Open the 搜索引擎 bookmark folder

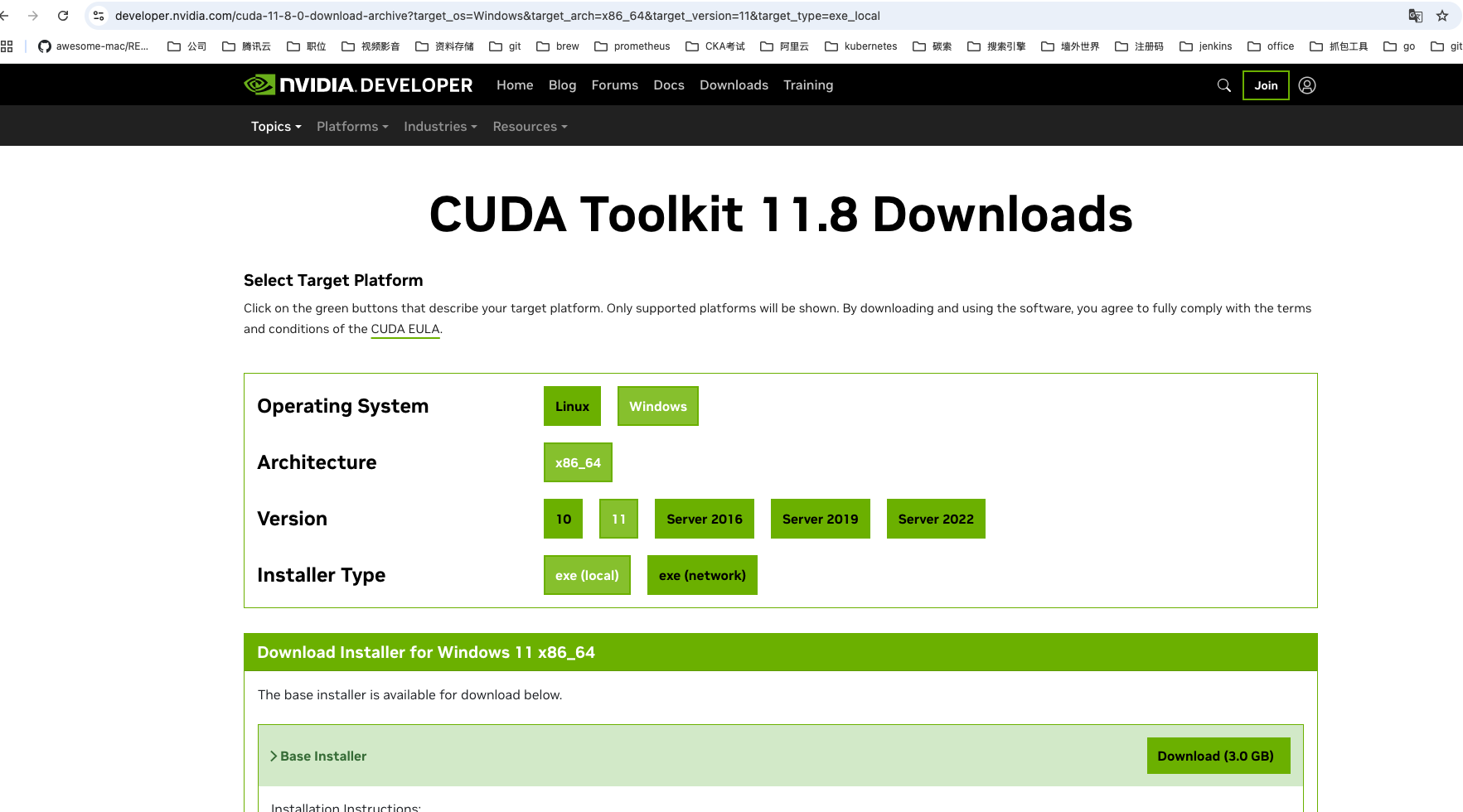coord(996,46)
